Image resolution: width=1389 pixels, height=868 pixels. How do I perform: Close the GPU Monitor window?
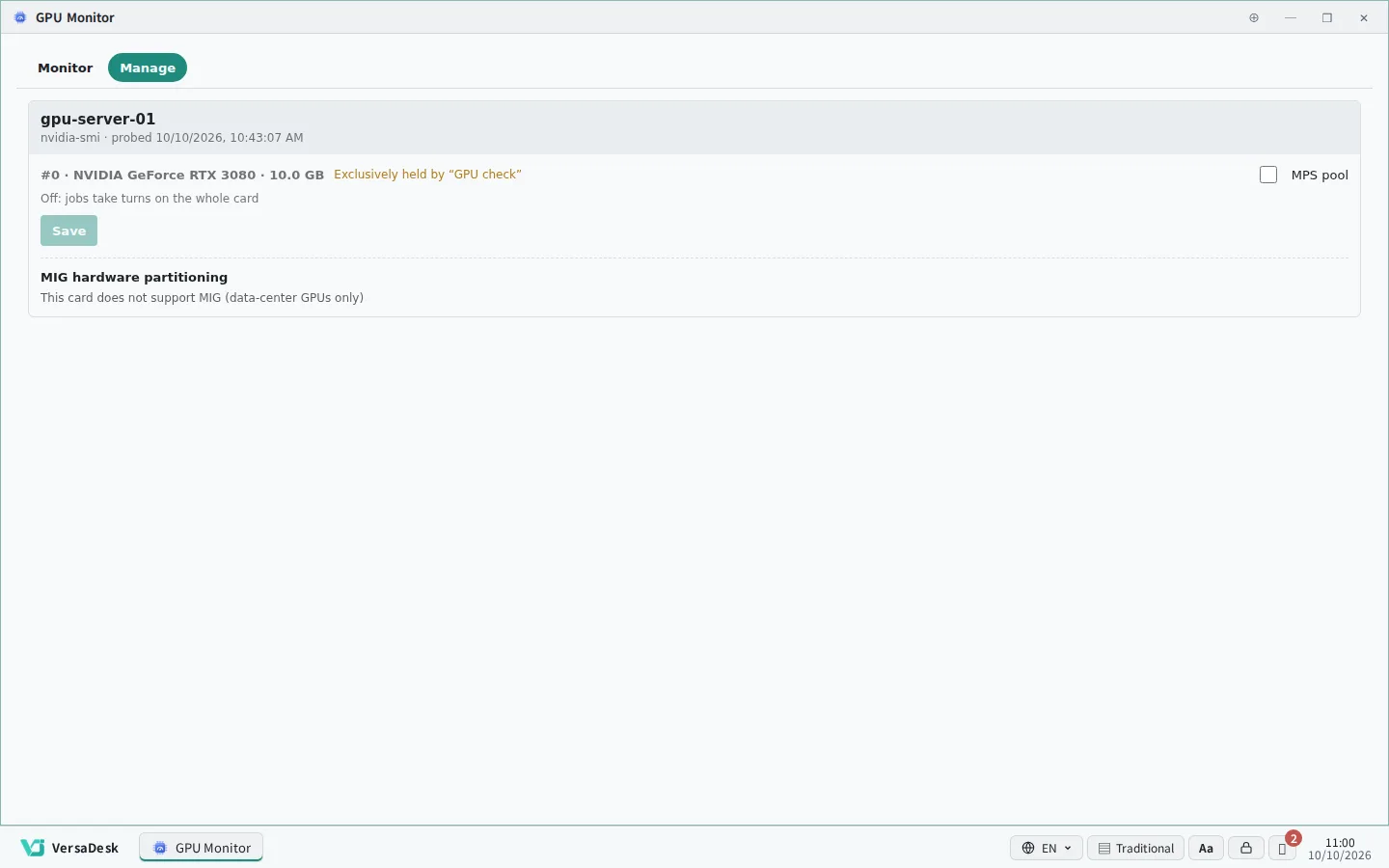1364,17
